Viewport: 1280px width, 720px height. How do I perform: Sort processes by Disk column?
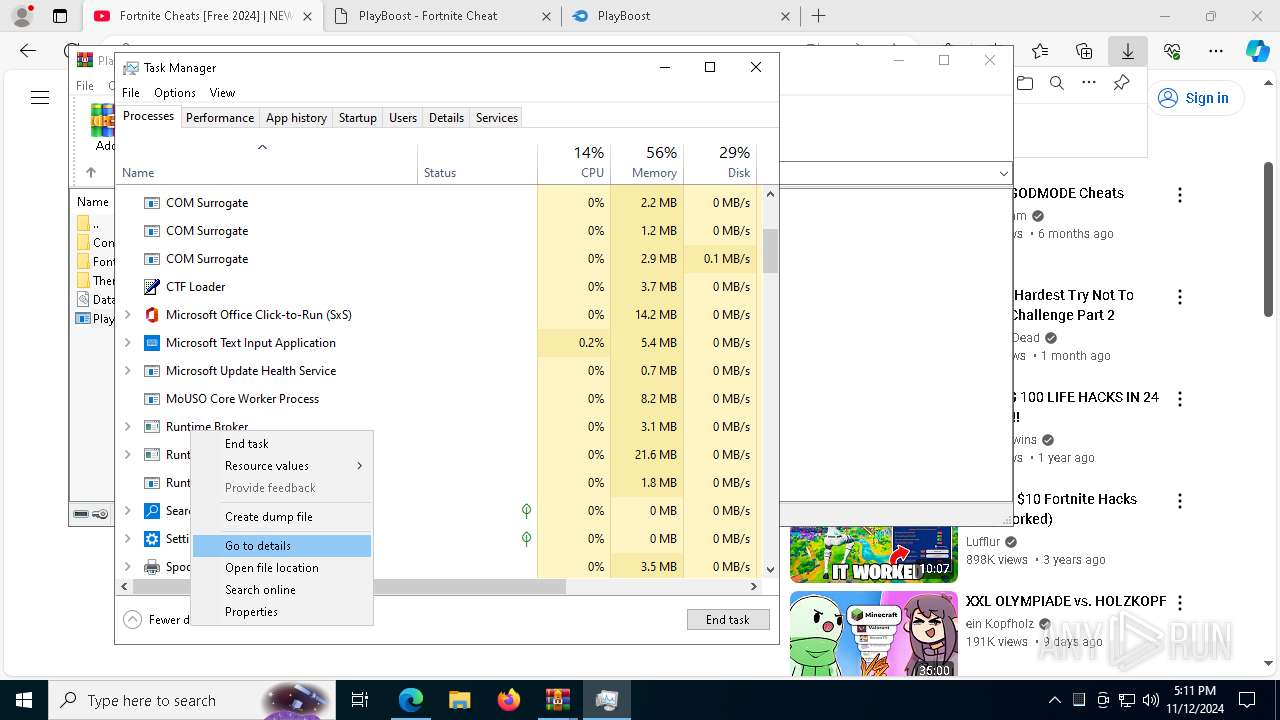point(720,162)
